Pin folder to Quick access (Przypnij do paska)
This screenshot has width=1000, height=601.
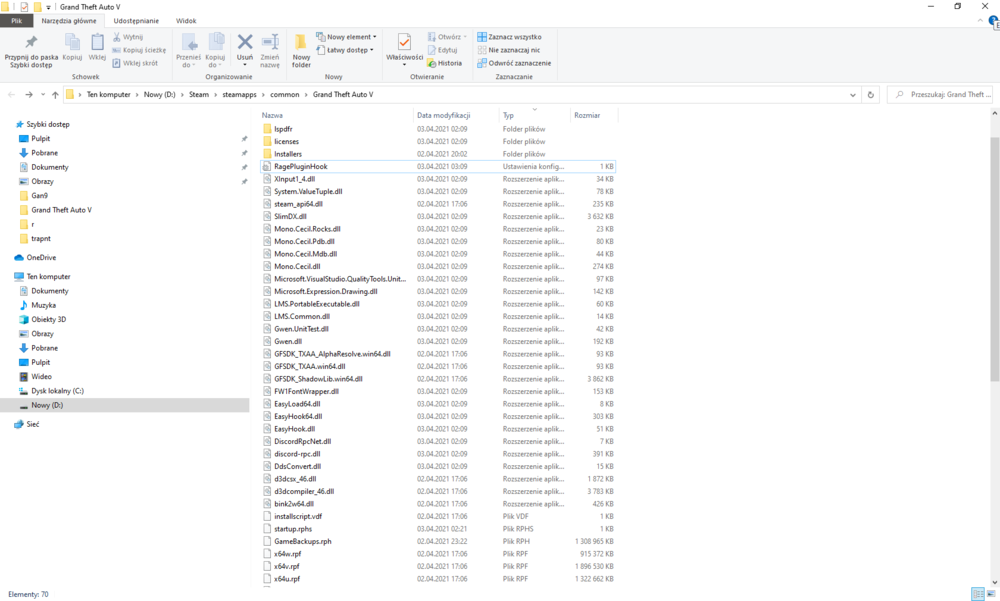(31, 51)
